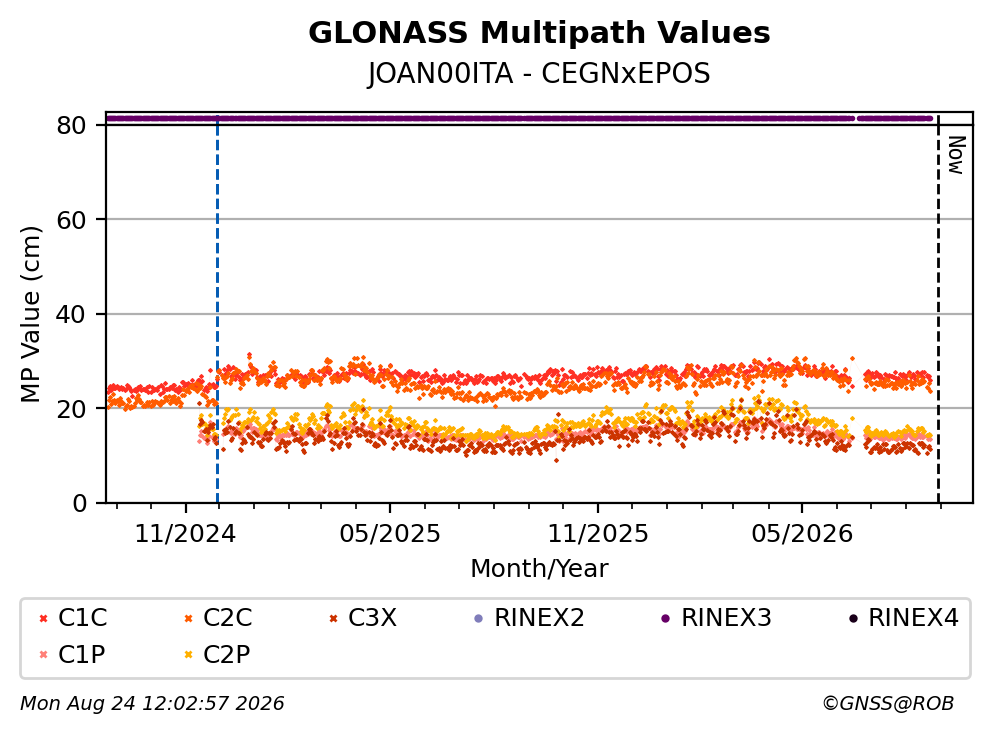Screen dimensions: 993x734
Task: Click the 20 y-axis tick label
Action: (71, 408)
